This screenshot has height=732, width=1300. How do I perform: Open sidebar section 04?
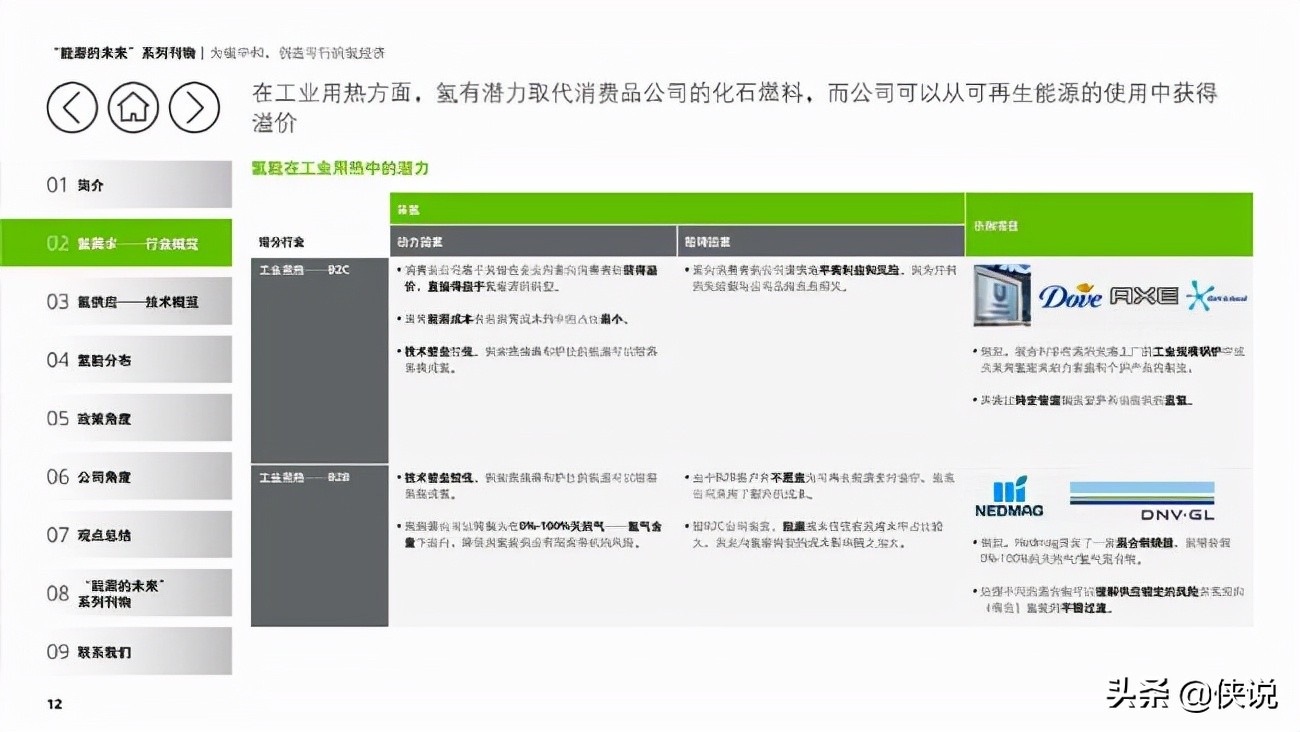click(116, 360)
